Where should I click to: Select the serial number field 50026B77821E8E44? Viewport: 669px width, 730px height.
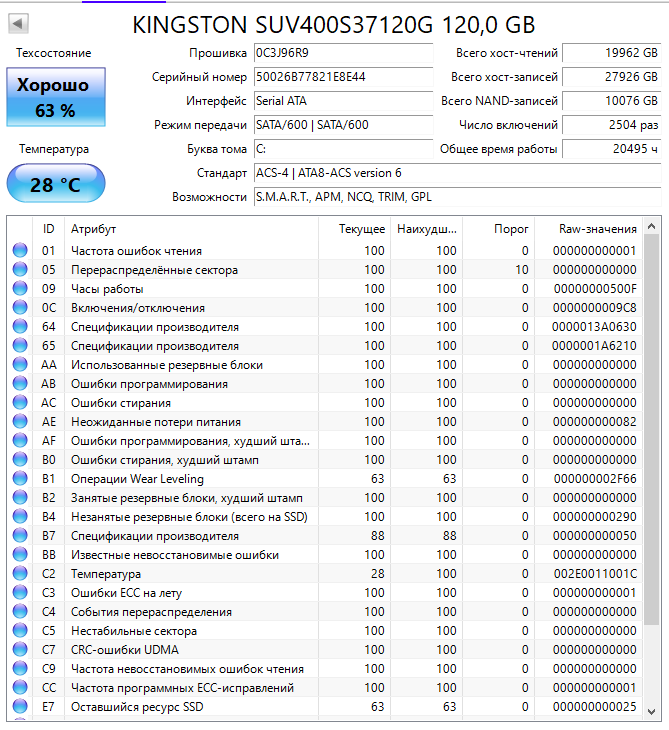click(x=344, y=77)
